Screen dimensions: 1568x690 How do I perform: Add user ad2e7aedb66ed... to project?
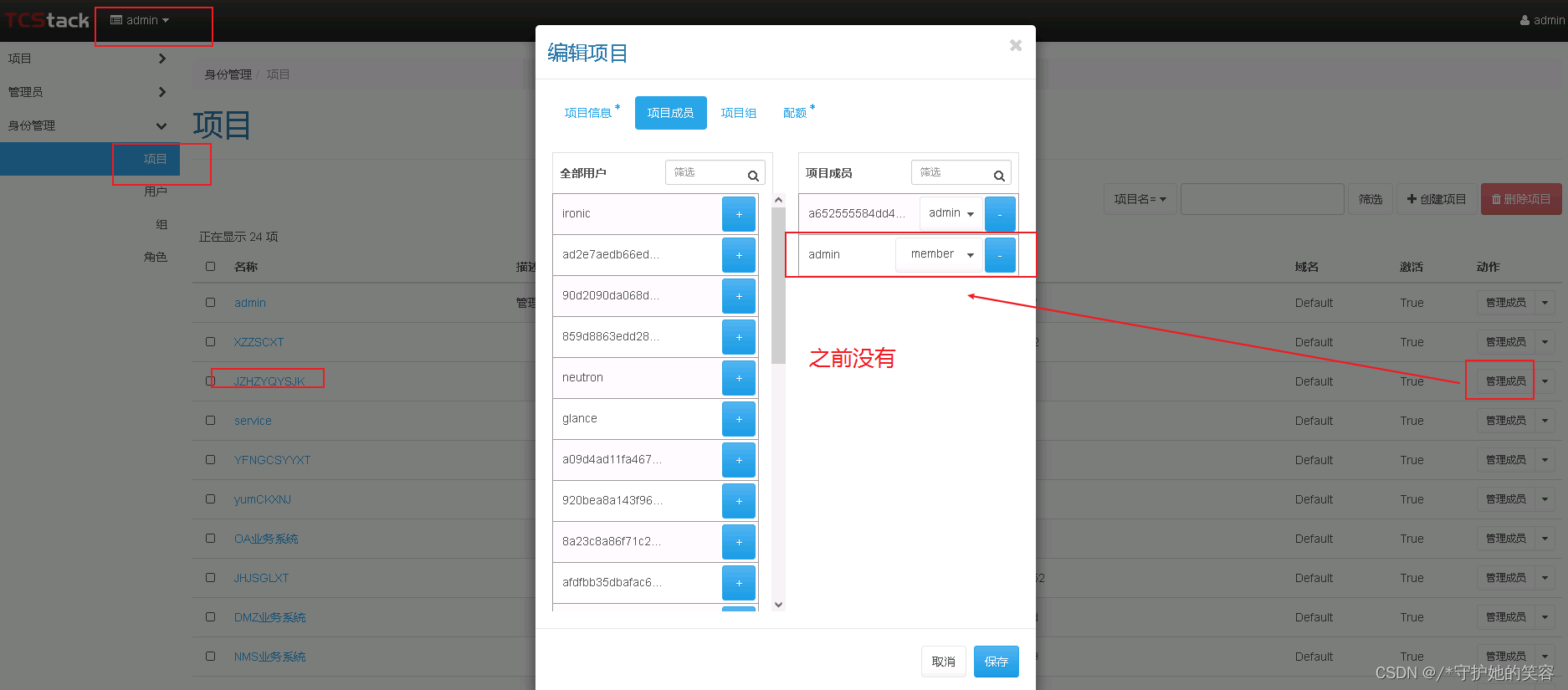click(738, 255)
